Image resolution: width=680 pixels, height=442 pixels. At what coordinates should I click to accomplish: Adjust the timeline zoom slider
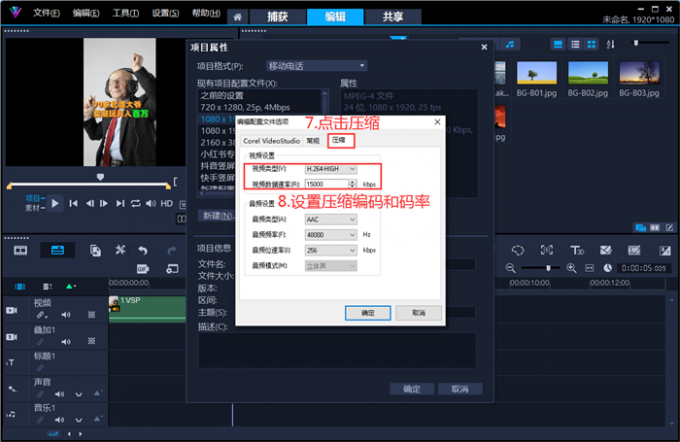tap(548, 268)
